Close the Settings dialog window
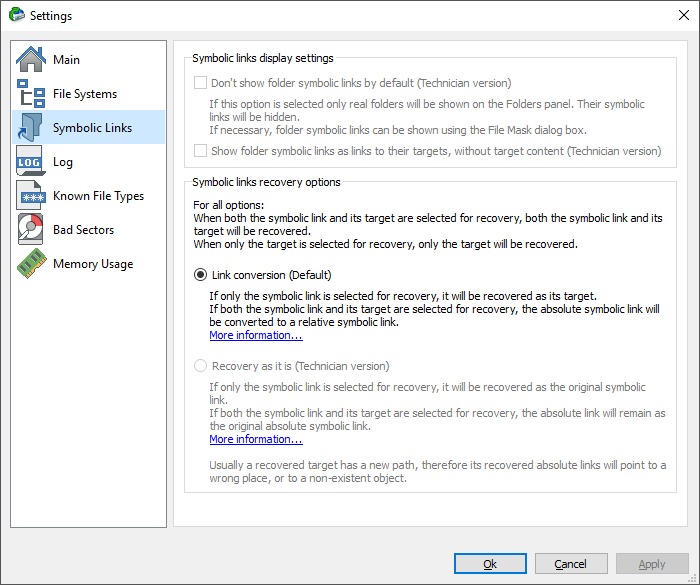This screenshot has height=585, width=700. [683, 15]
